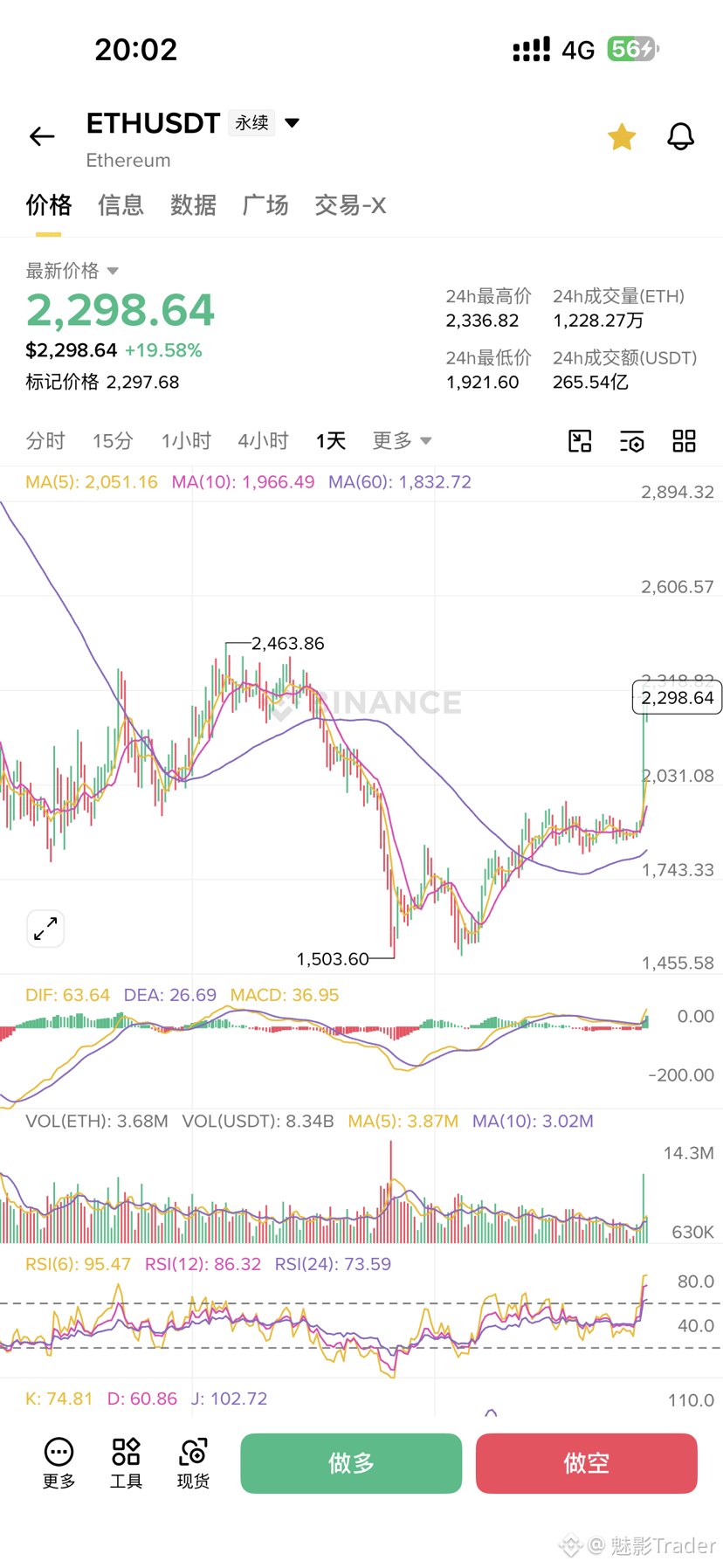Switch to the 信息 tab
The image size is (723, 1568).
point(120,205)
